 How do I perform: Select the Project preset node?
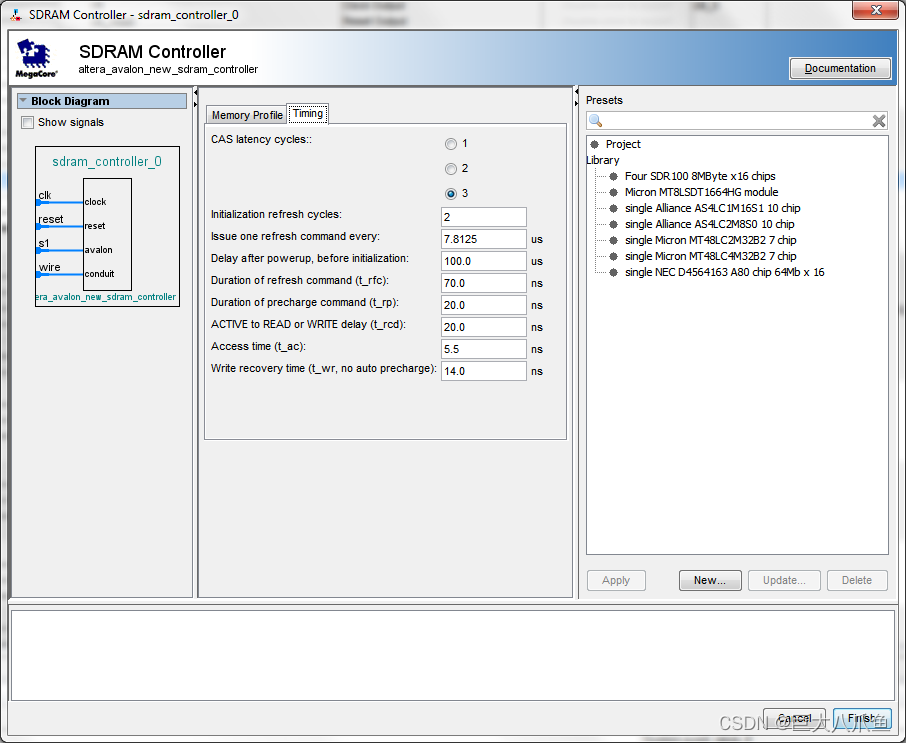(623, 144)
